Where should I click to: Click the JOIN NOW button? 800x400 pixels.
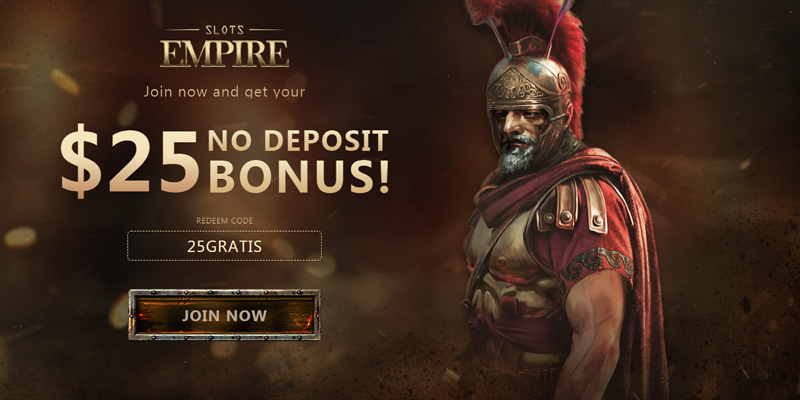224,315
